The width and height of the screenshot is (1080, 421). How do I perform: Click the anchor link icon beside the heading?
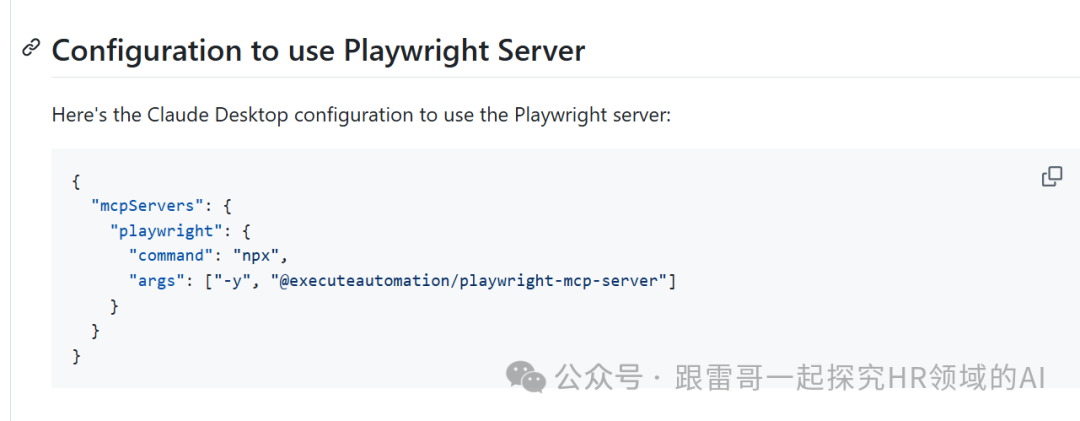point(31,48)
